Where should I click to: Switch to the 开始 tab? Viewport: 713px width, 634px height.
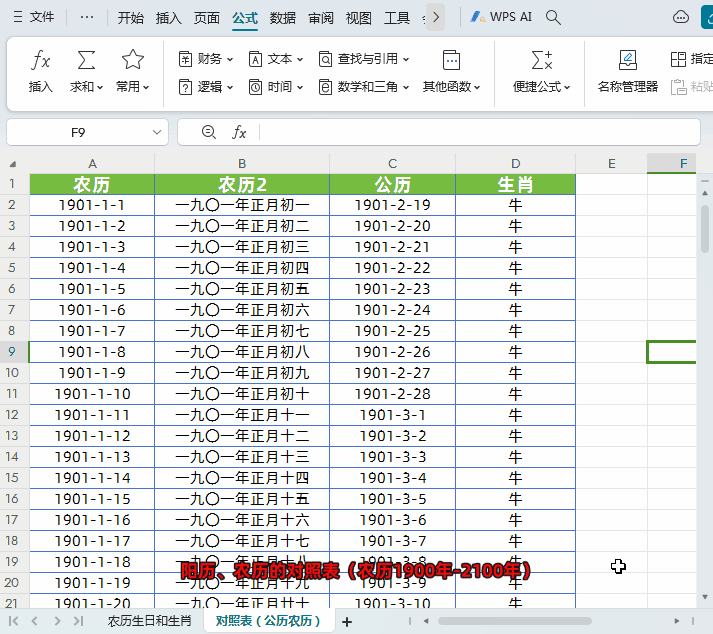pos(131,18)
